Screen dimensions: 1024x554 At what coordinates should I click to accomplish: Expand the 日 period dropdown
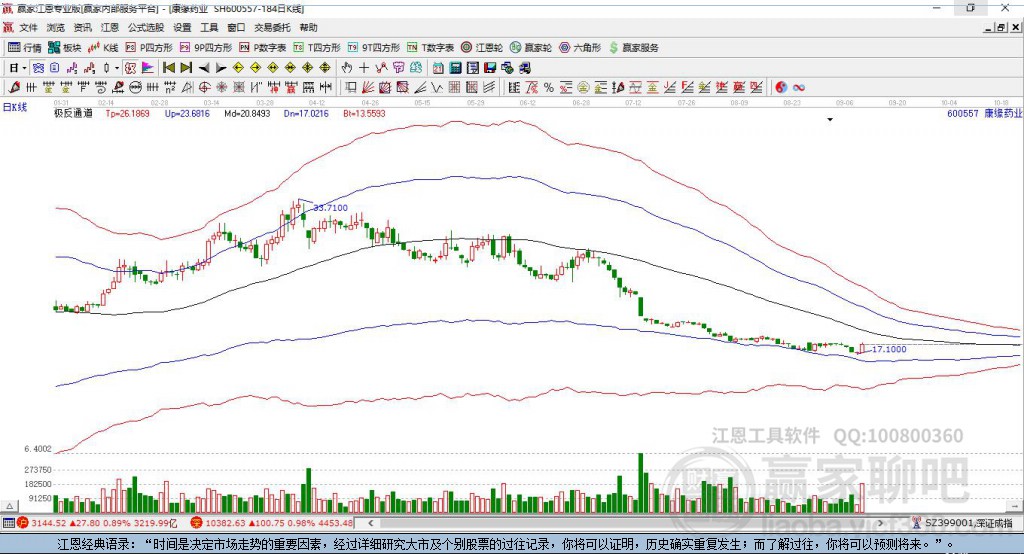[x=24, y=68]
